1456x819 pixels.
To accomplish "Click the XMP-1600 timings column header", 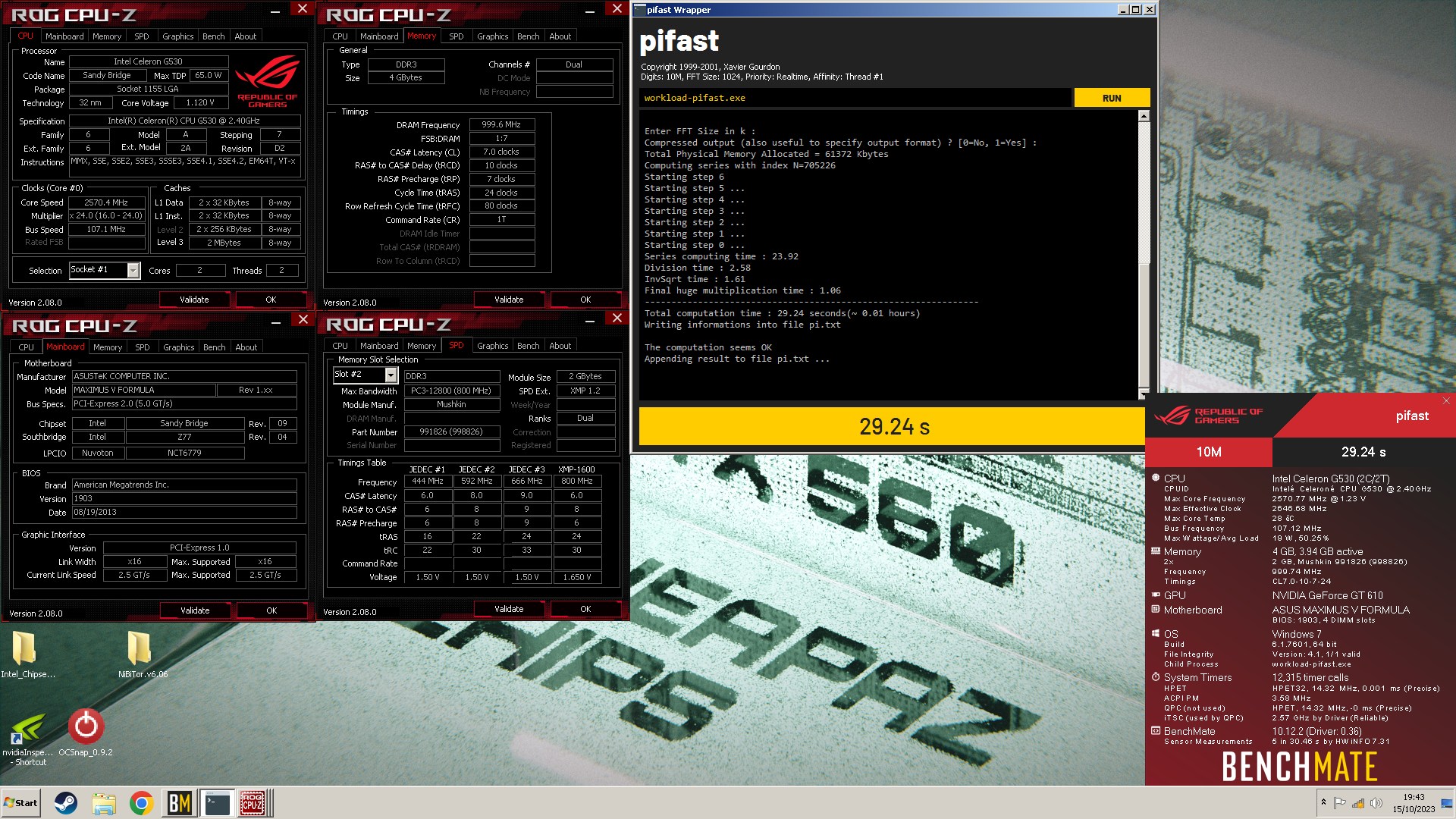I will pyautogui.click(x=576, y=469).
